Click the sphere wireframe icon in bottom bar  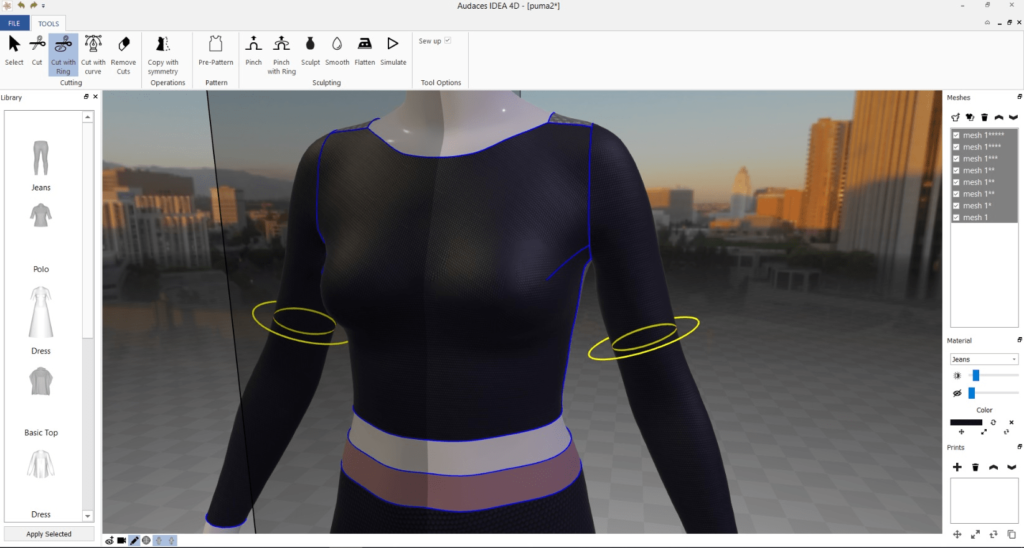(x=146, y=540)
